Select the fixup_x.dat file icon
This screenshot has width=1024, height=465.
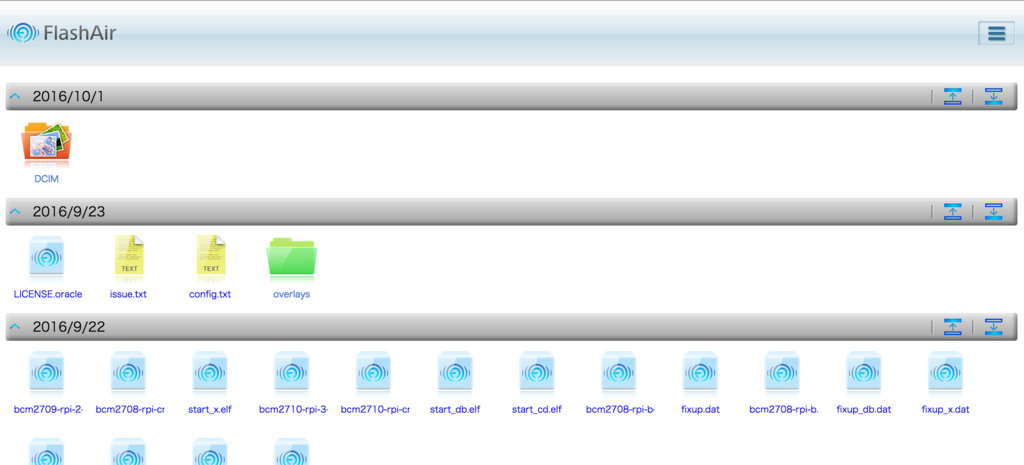point(945,372)
